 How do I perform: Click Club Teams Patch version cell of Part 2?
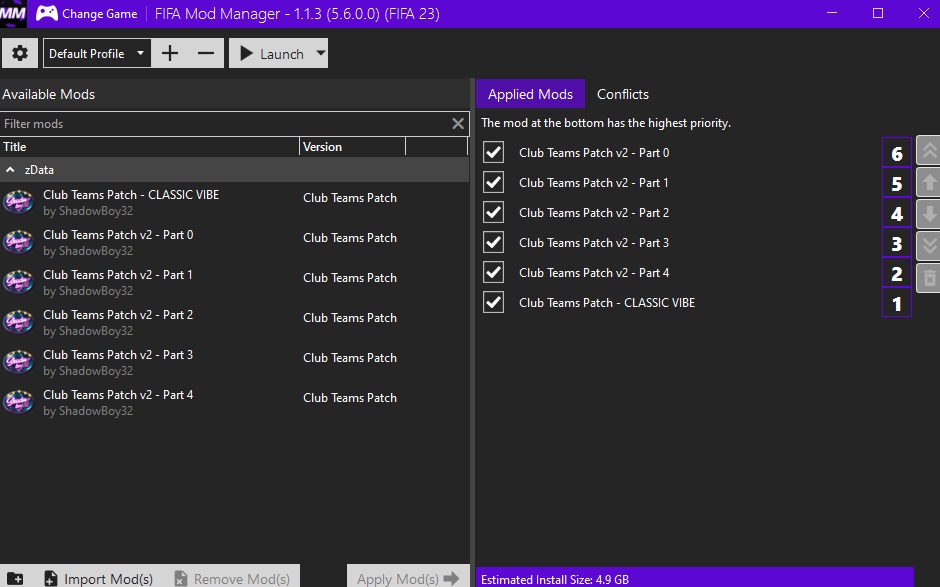coord(350,318)
